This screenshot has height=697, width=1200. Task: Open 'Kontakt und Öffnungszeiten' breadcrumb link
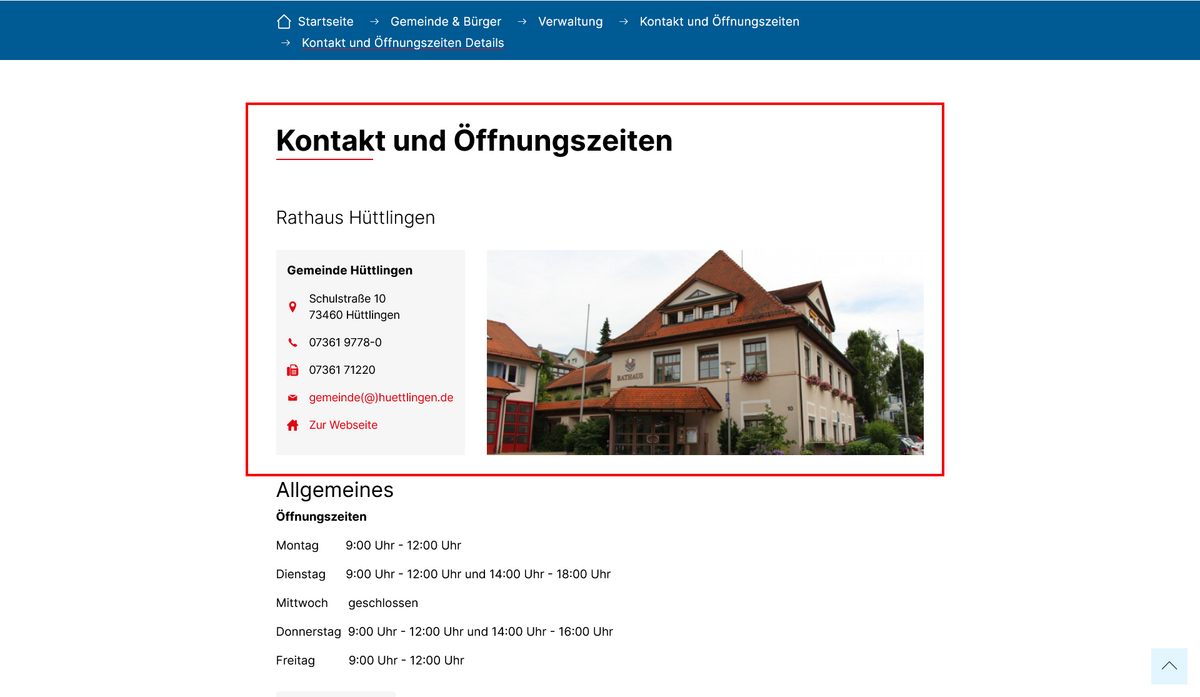(x=719, y=21)
